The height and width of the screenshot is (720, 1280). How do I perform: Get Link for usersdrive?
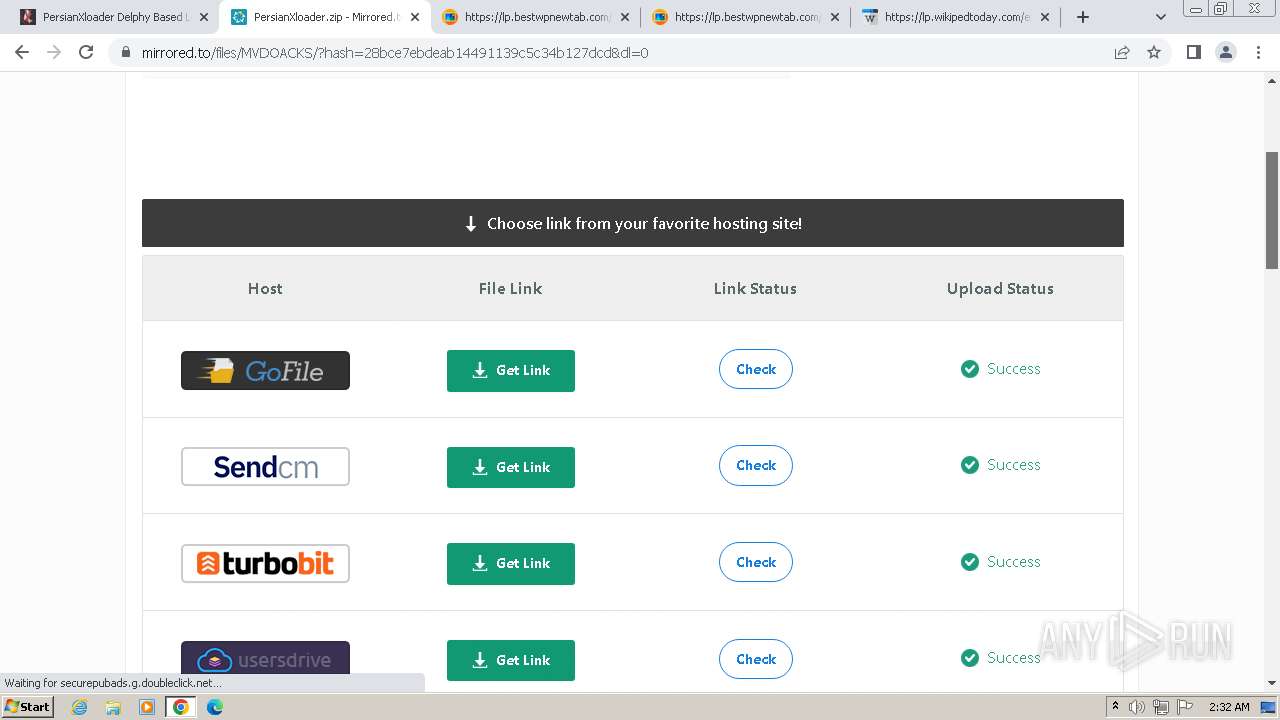[511, 660]
